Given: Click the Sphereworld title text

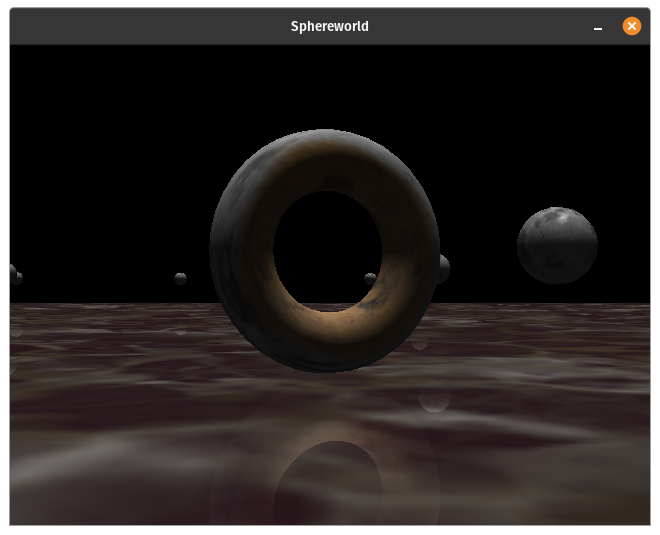Looking at the screenshot, I should pos(330,26).
